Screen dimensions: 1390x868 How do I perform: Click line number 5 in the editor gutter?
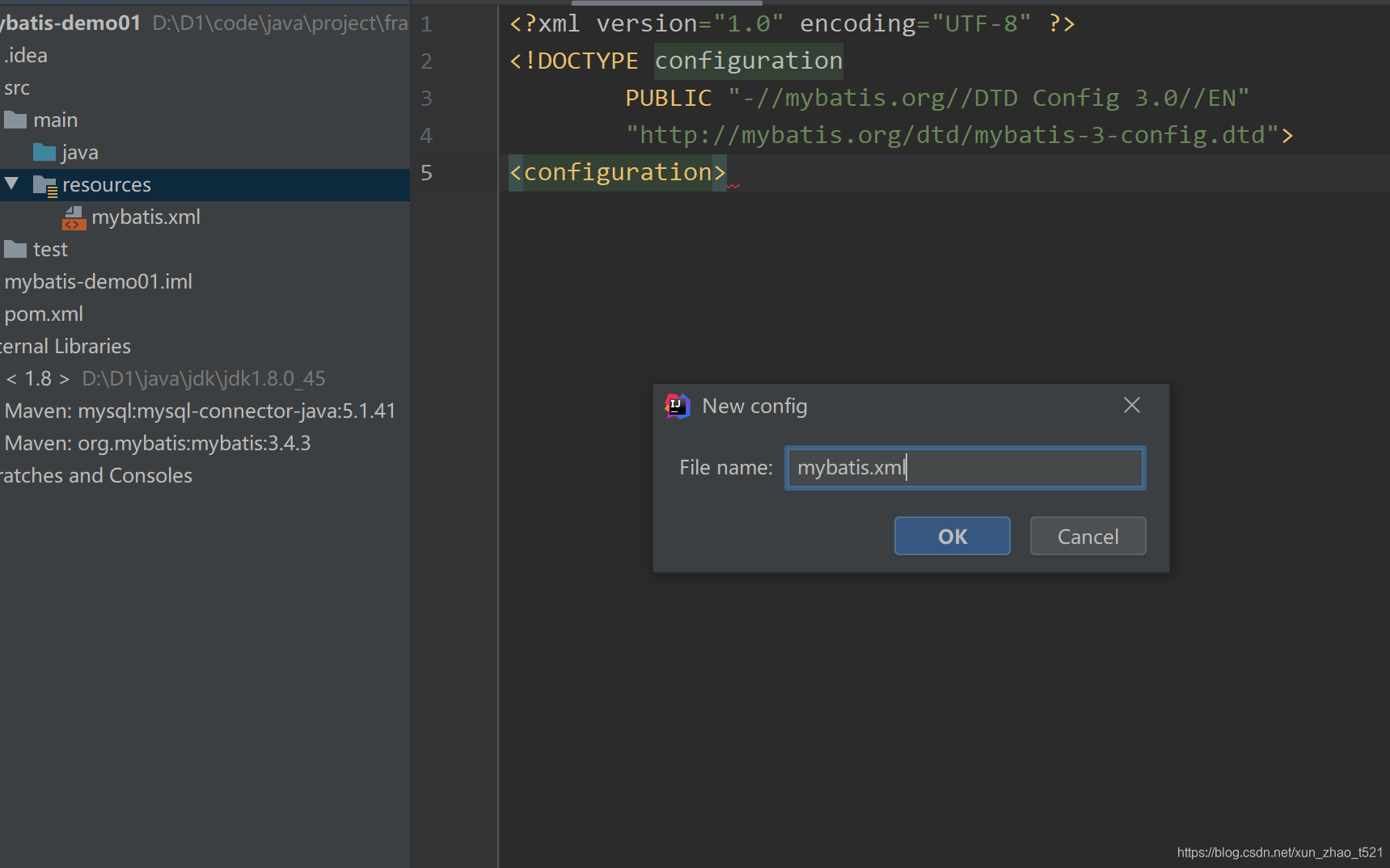pyautogui.click(x=426, y=172)
